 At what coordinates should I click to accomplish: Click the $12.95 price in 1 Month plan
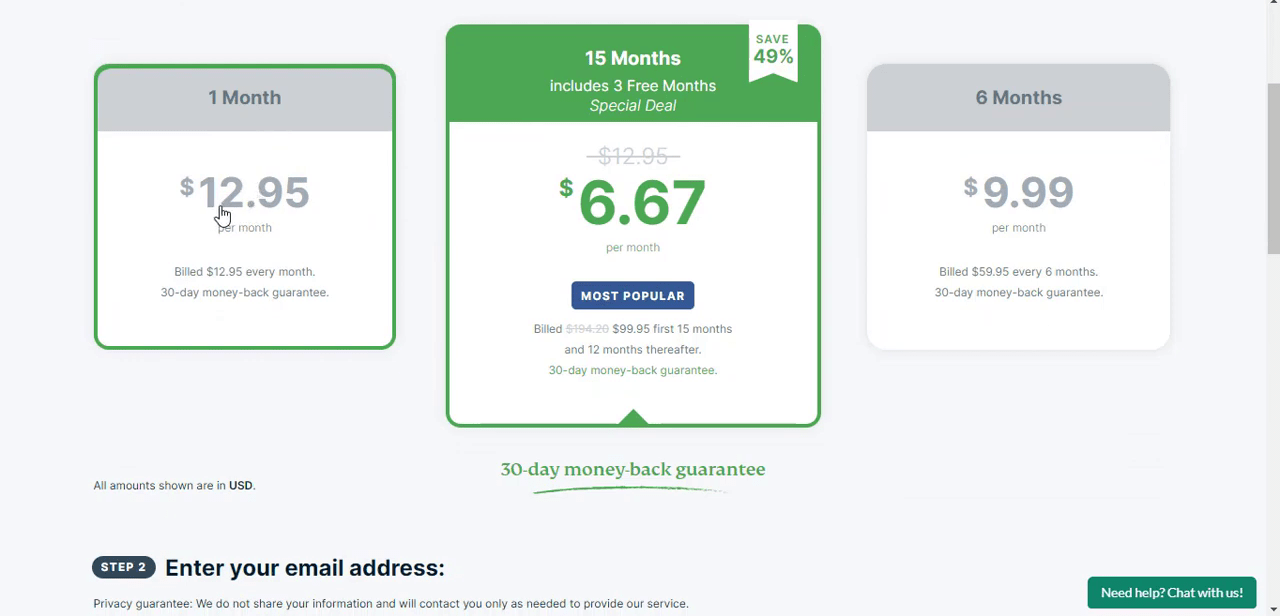tap(245, 192)
